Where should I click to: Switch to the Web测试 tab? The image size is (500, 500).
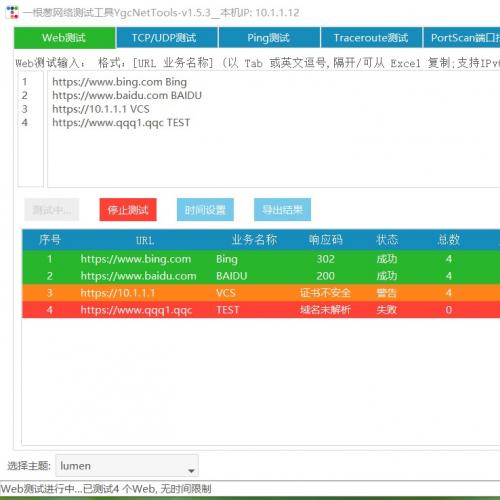pyautogui.click(x=64, y=38)
